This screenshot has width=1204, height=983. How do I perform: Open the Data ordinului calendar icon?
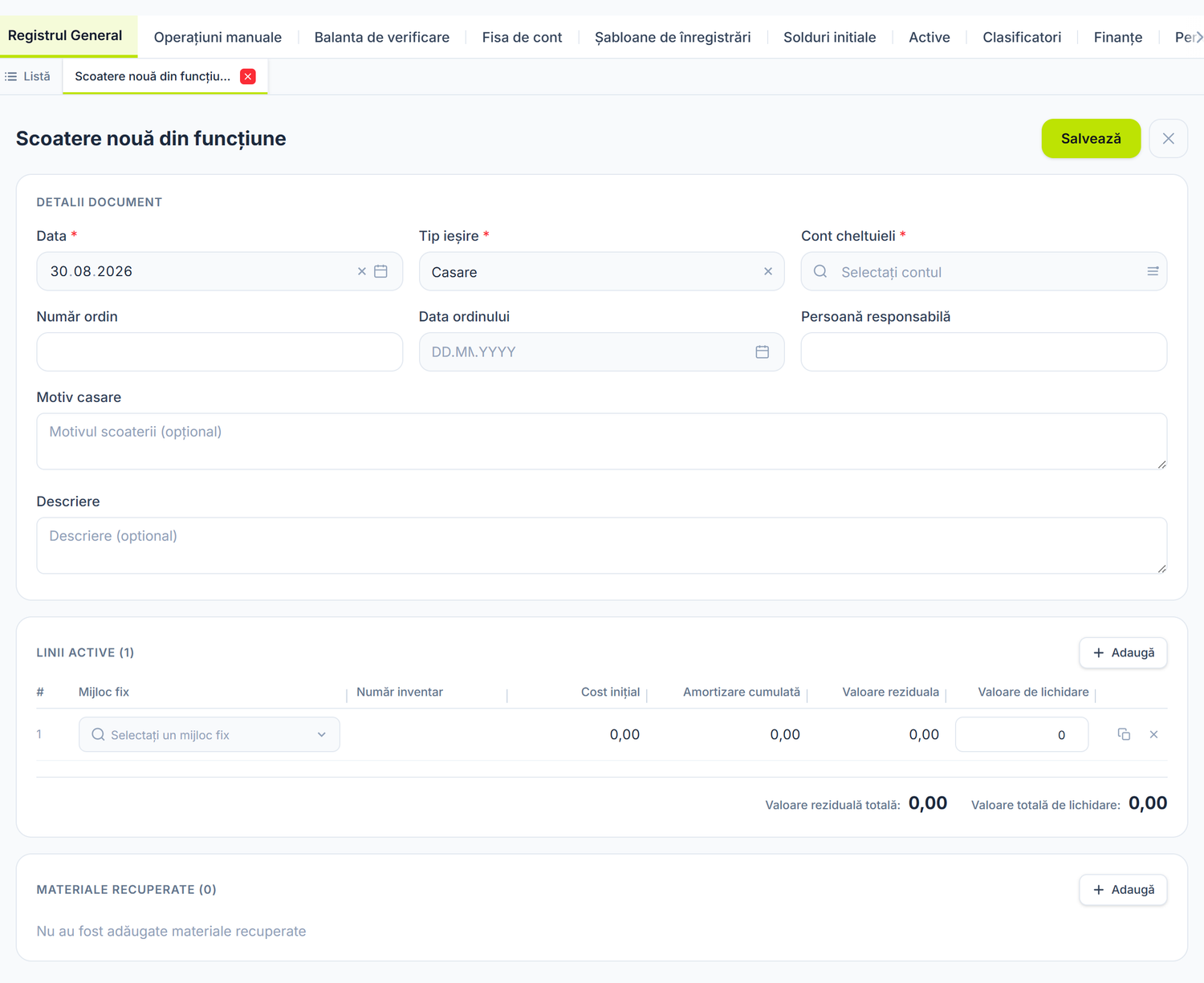[763, 351]
